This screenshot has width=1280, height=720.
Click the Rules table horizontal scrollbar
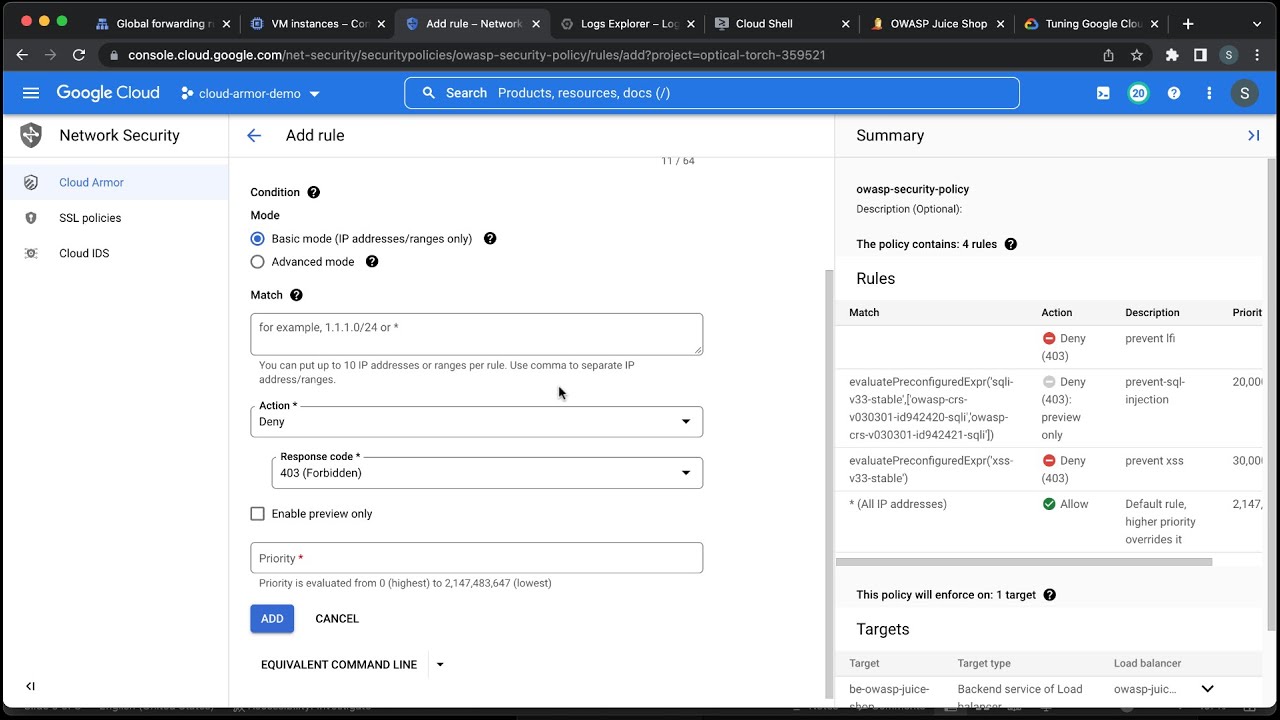coord(1024,562)
